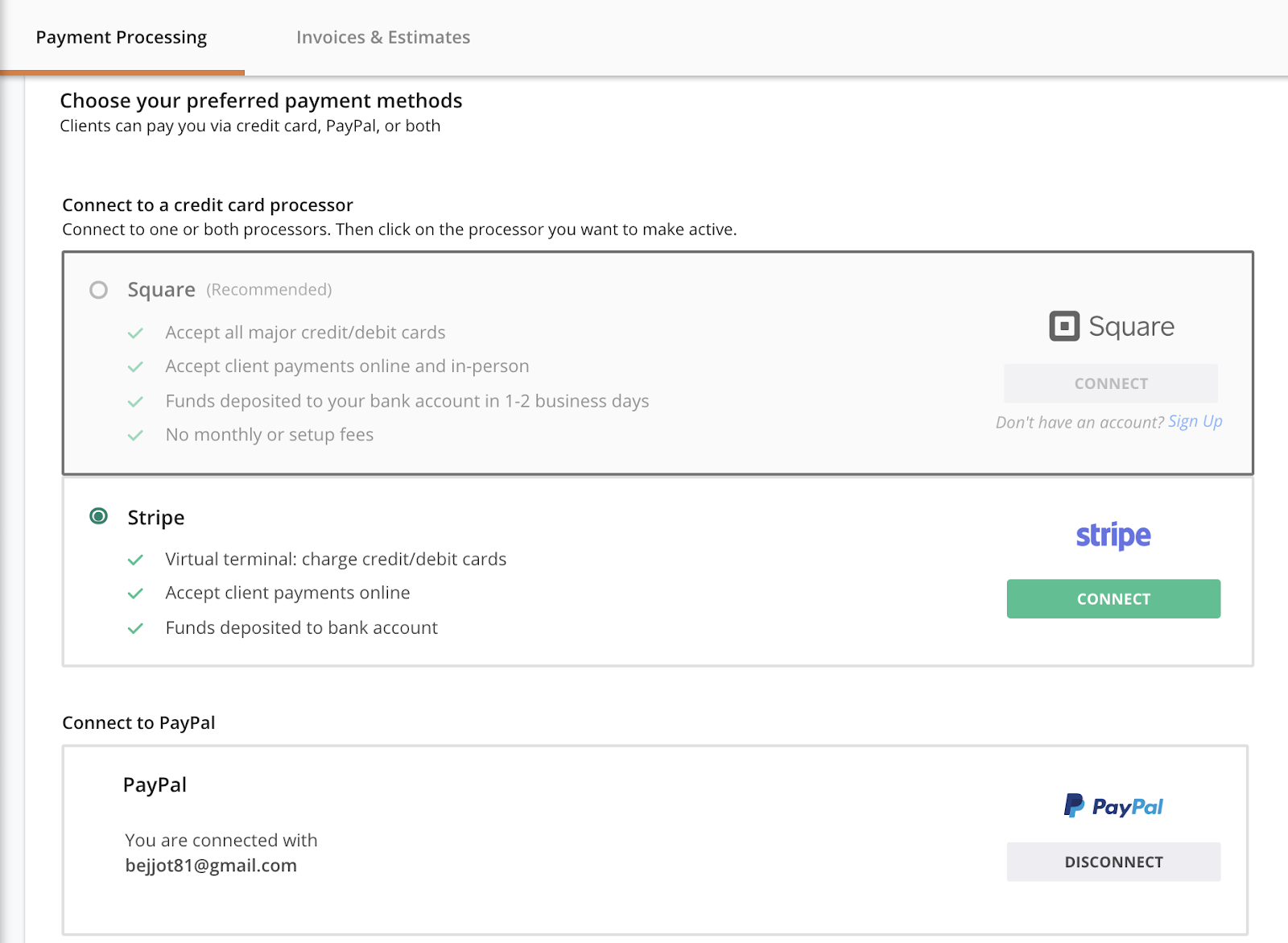Click the Square logo icon
This screenshot has width=1288, height=943.
(1064, 326)
